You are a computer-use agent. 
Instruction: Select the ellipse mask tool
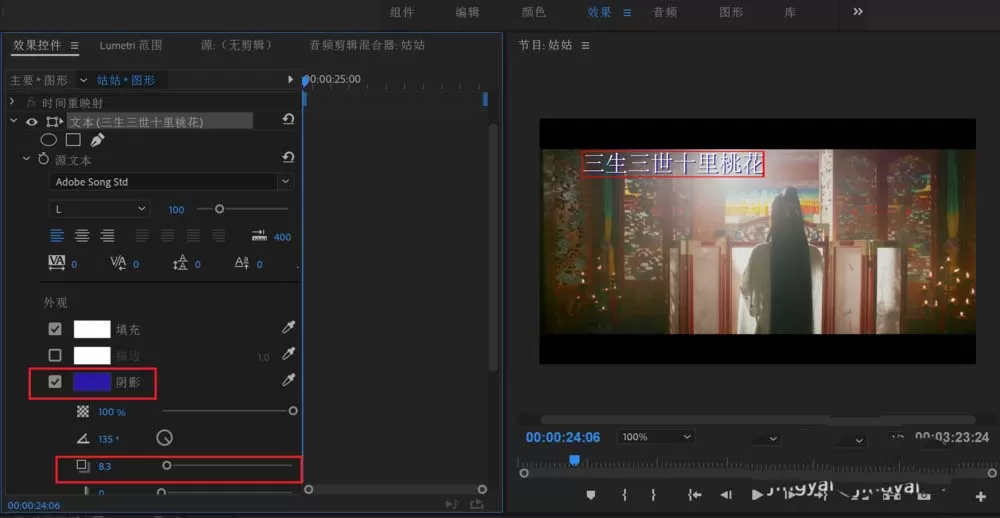point(49,140)
